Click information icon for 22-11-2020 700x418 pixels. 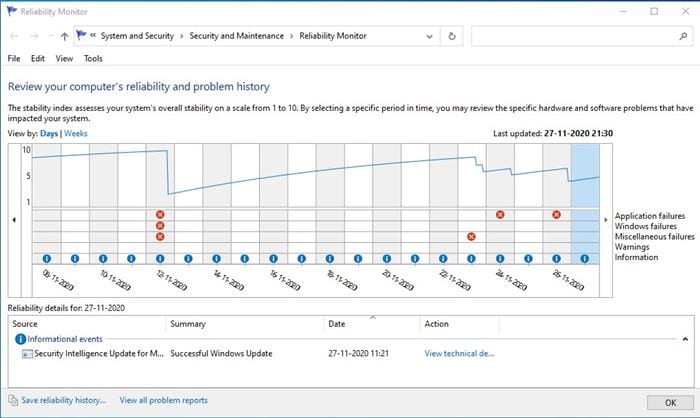click(443, 258)
